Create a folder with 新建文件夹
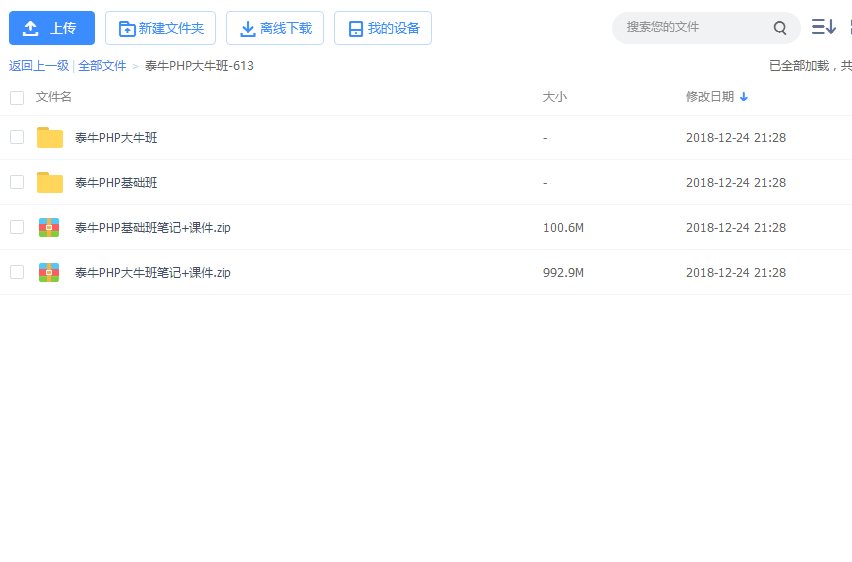Screen dimensions: 852x562 tap(160, 28)
